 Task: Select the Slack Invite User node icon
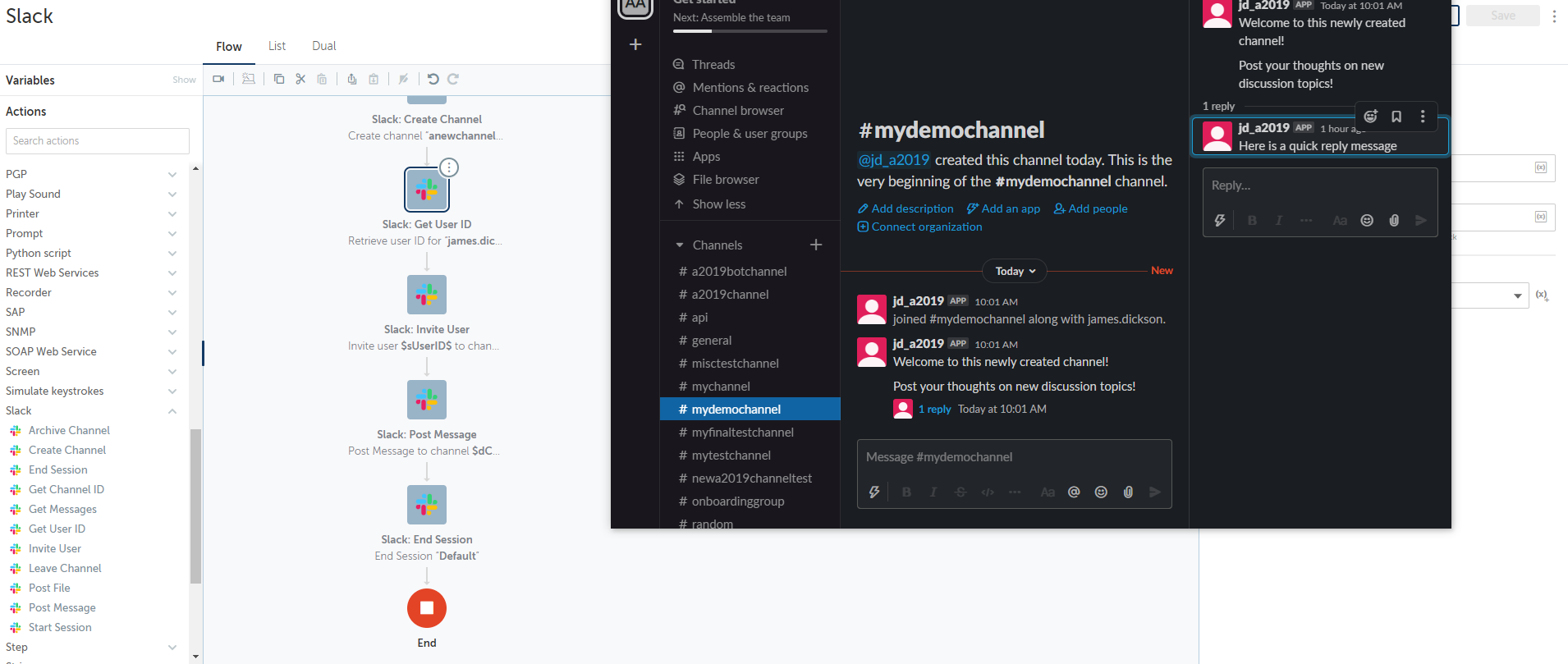tap(427, 295)
